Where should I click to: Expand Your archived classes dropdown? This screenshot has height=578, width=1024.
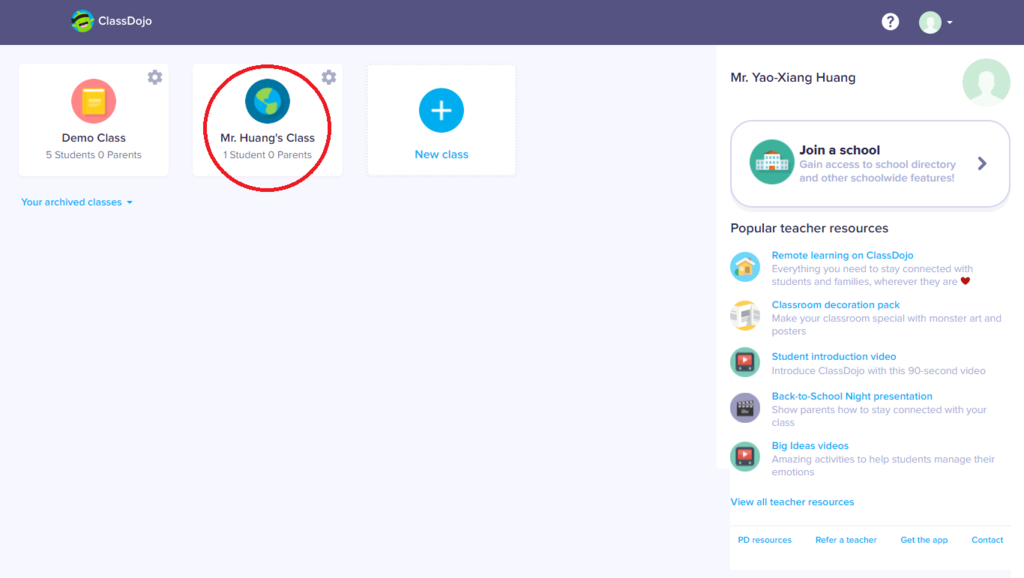click(76, 202)
